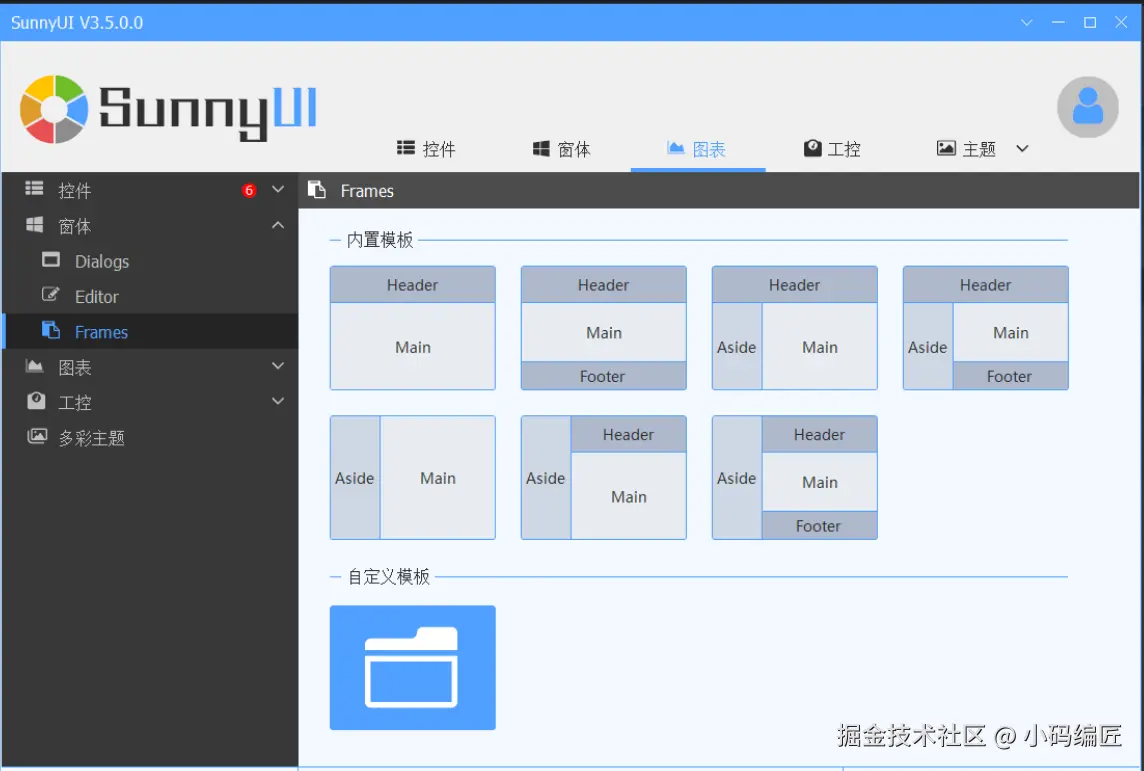Click the top nav 图表 chart icon
Viewport: 1144px width, 771px height.
[x=676, y=148]
